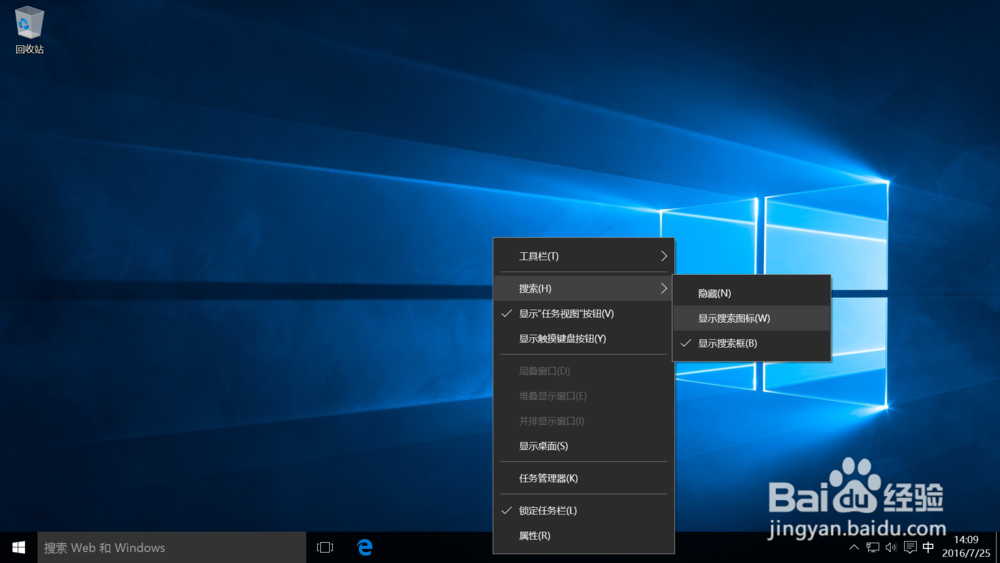The height and width of the screenshot is (563, 1000).
Task: Toggle 锁定任务栏(L) option
Action: click(x=584, y=510)
